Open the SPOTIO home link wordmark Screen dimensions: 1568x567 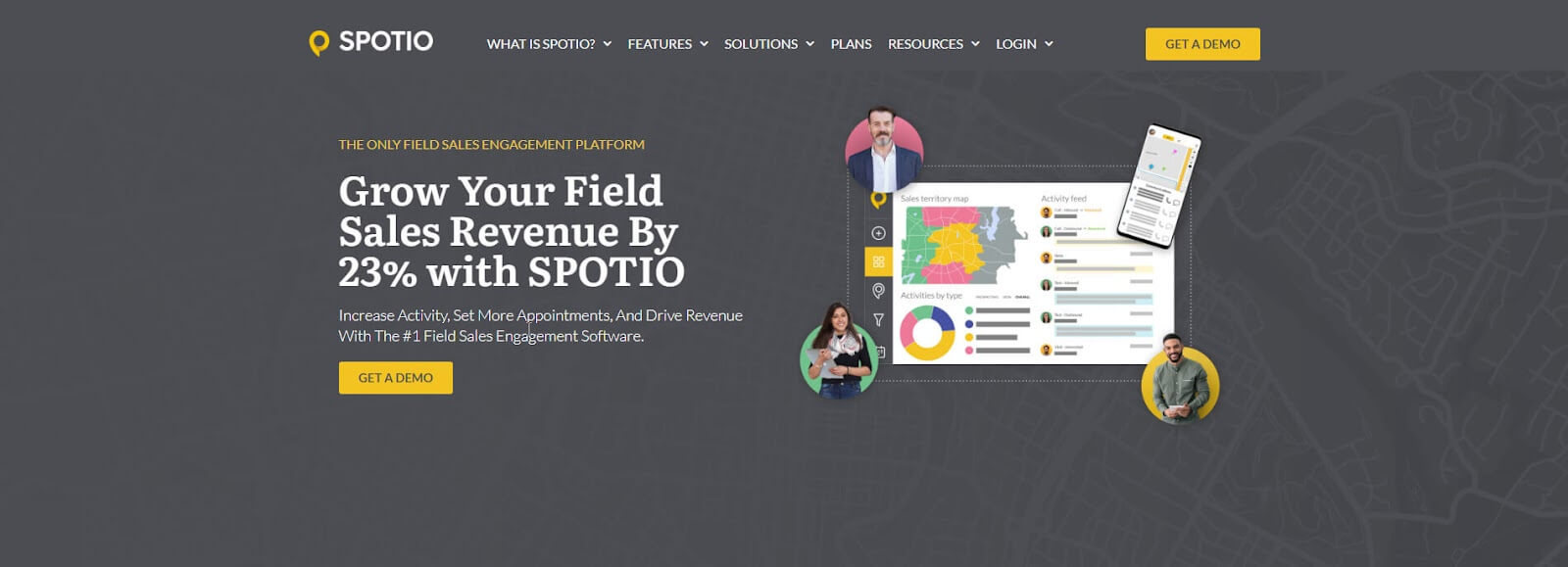click(386, 41)
